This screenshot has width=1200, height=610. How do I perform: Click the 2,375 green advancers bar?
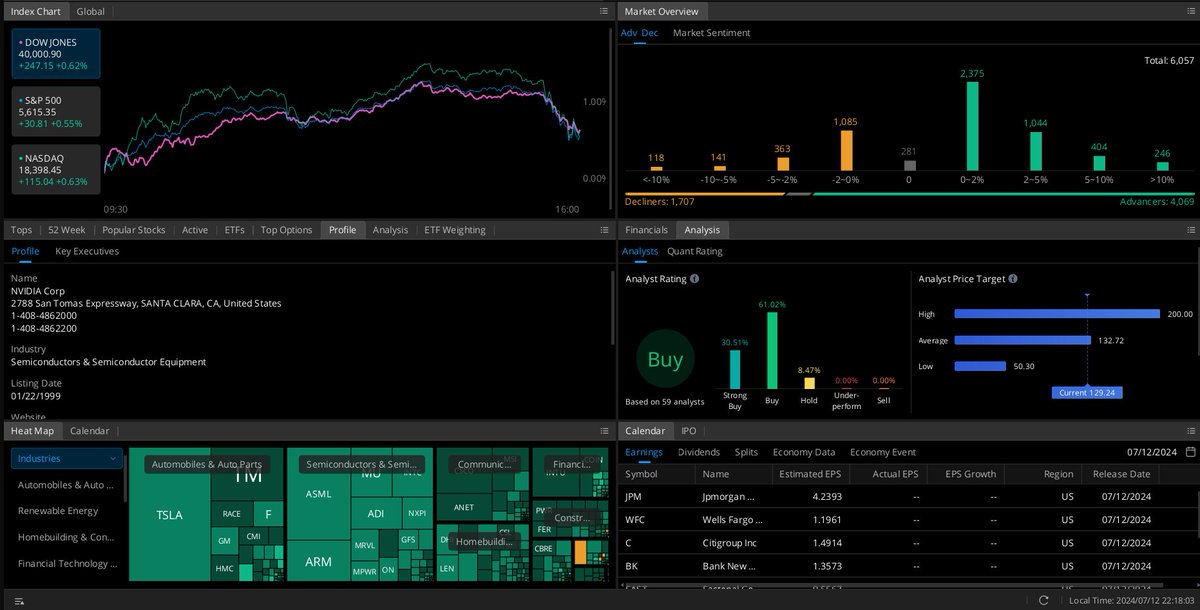point(971,126)
